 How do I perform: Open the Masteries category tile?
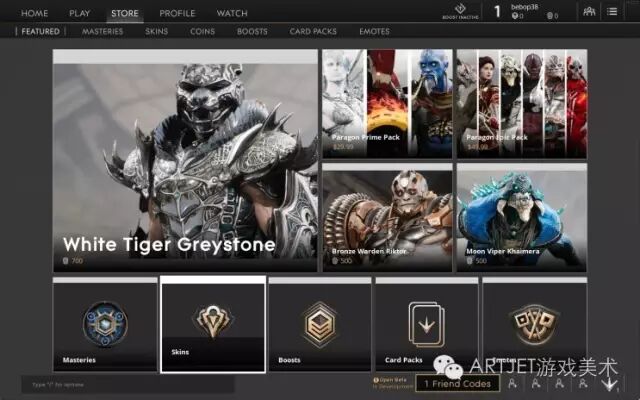tap(105, 324)
